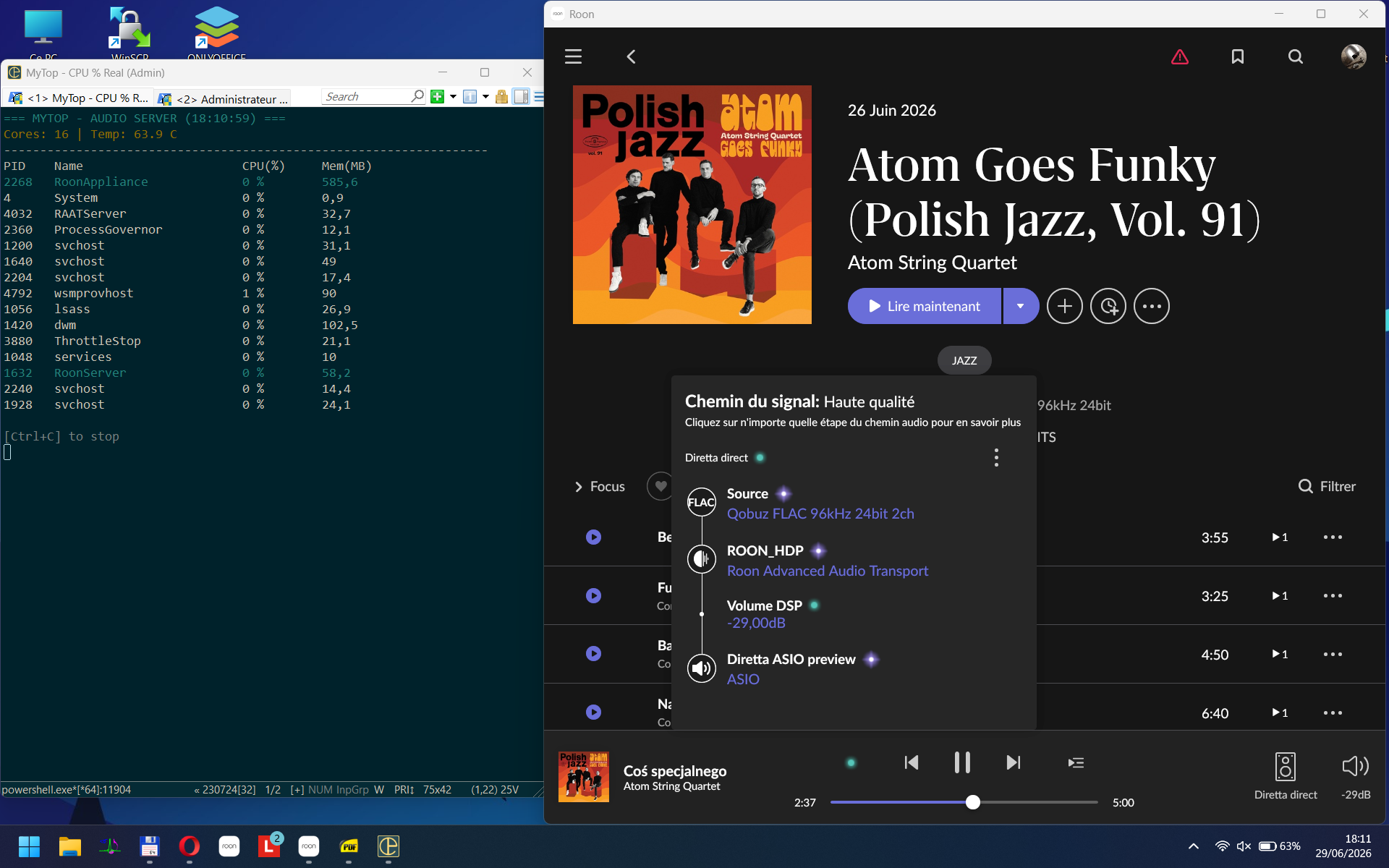Click the Diretta ASIO speaker icon in signal path
The height and width of the screenshot is (868, 1389).
click(701, 668)
